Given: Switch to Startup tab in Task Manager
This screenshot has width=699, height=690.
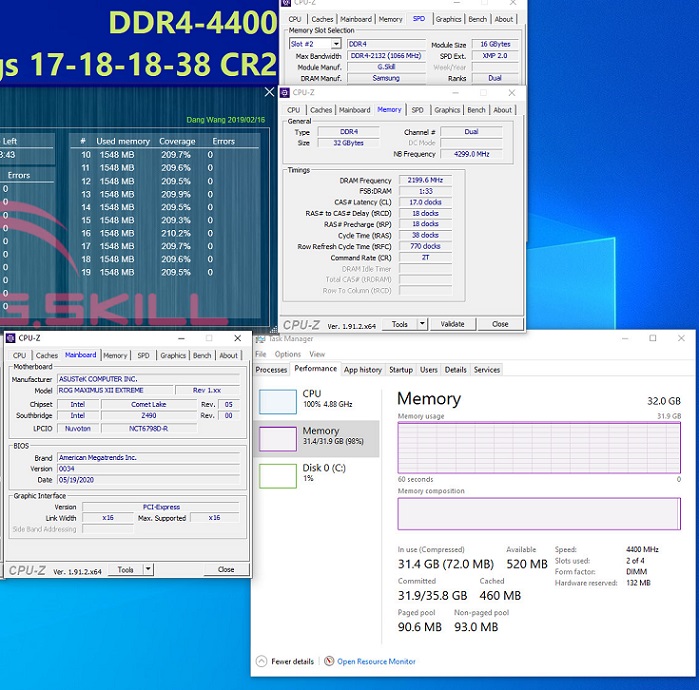Looking at the screenshot, I should (x=401, y=370).
